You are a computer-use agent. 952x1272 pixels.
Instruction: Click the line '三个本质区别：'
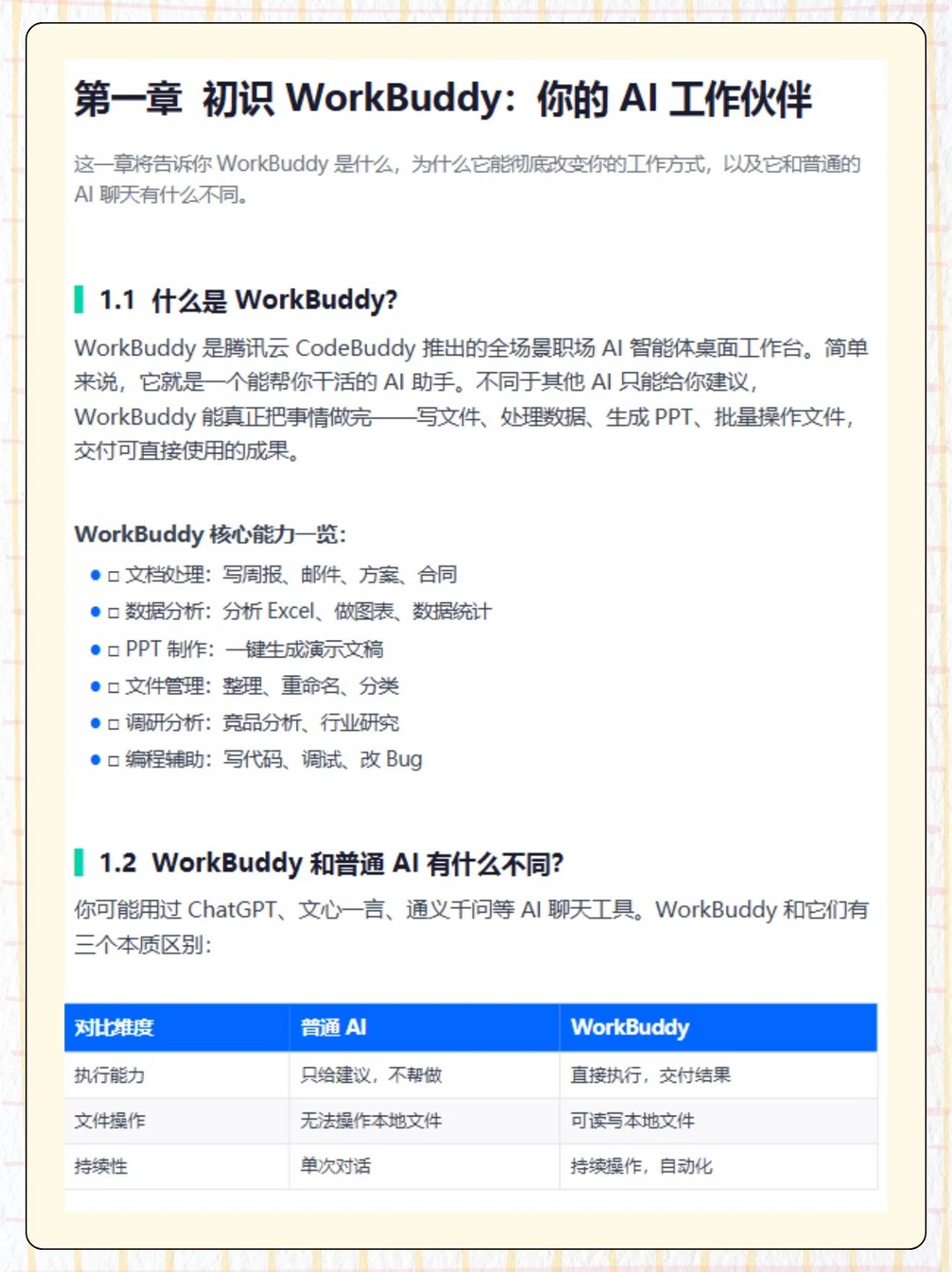(x=143, y=945)
